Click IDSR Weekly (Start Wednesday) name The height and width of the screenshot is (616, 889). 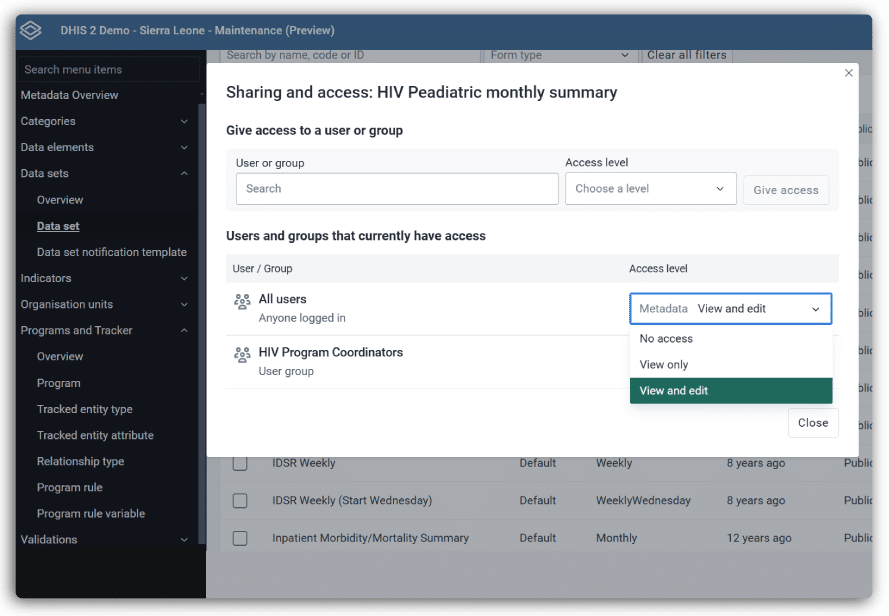(352, 501)
